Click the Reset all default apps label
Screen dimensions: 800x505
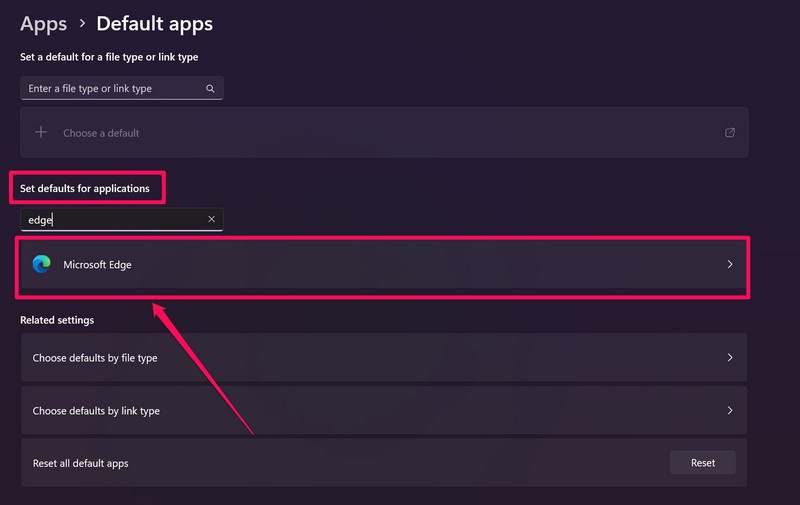pyautogui.click(x=80, y=463)
